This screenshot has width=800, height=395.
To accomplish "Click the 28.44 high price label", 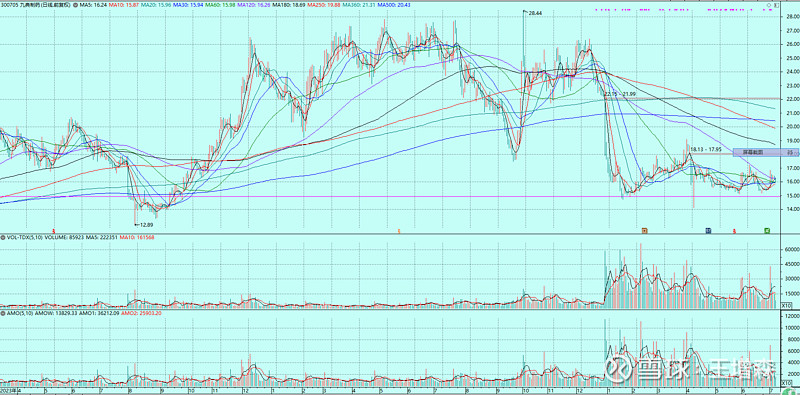I will pos(534,13).
